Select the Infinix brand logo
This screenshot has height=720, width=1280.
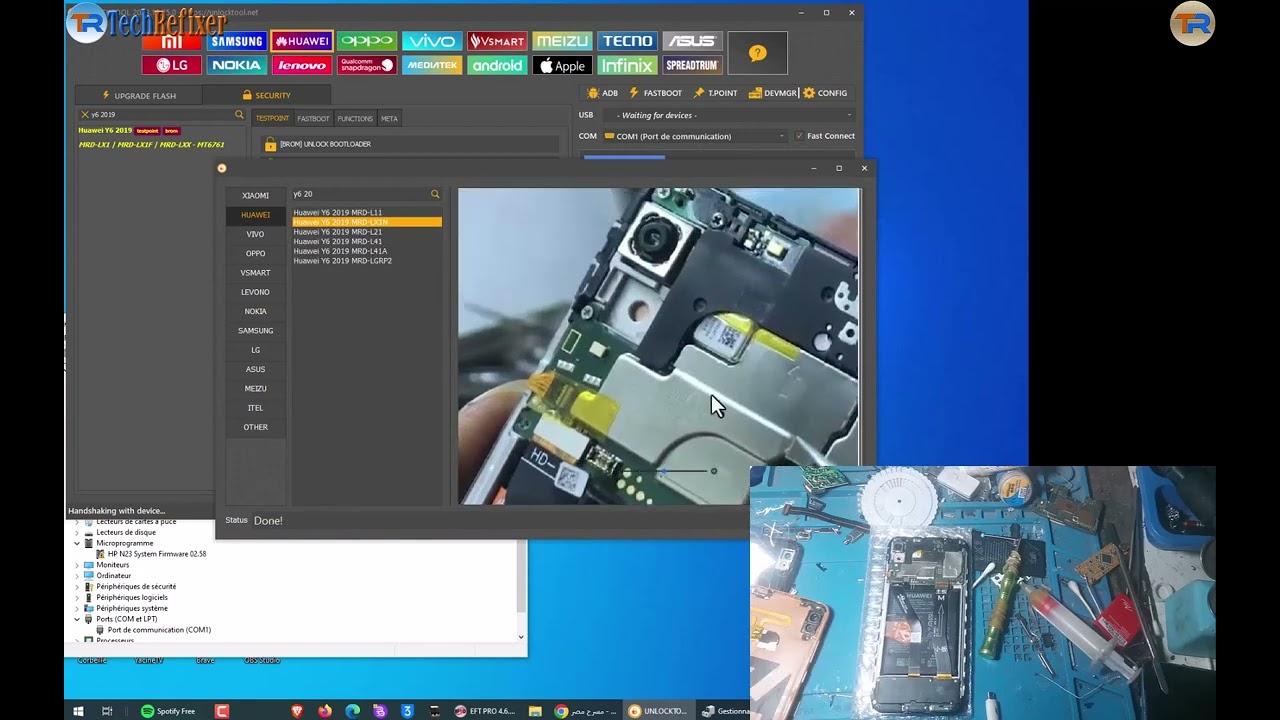627,65
